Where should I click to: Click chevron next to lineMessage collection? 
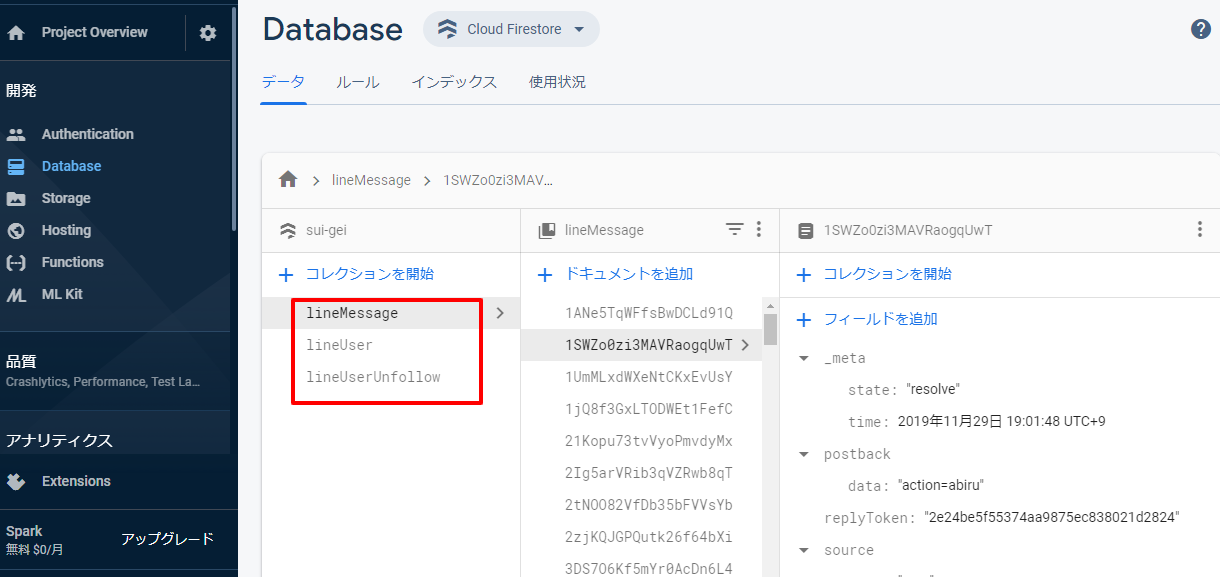pyautogui.click(x=500, y=313)
